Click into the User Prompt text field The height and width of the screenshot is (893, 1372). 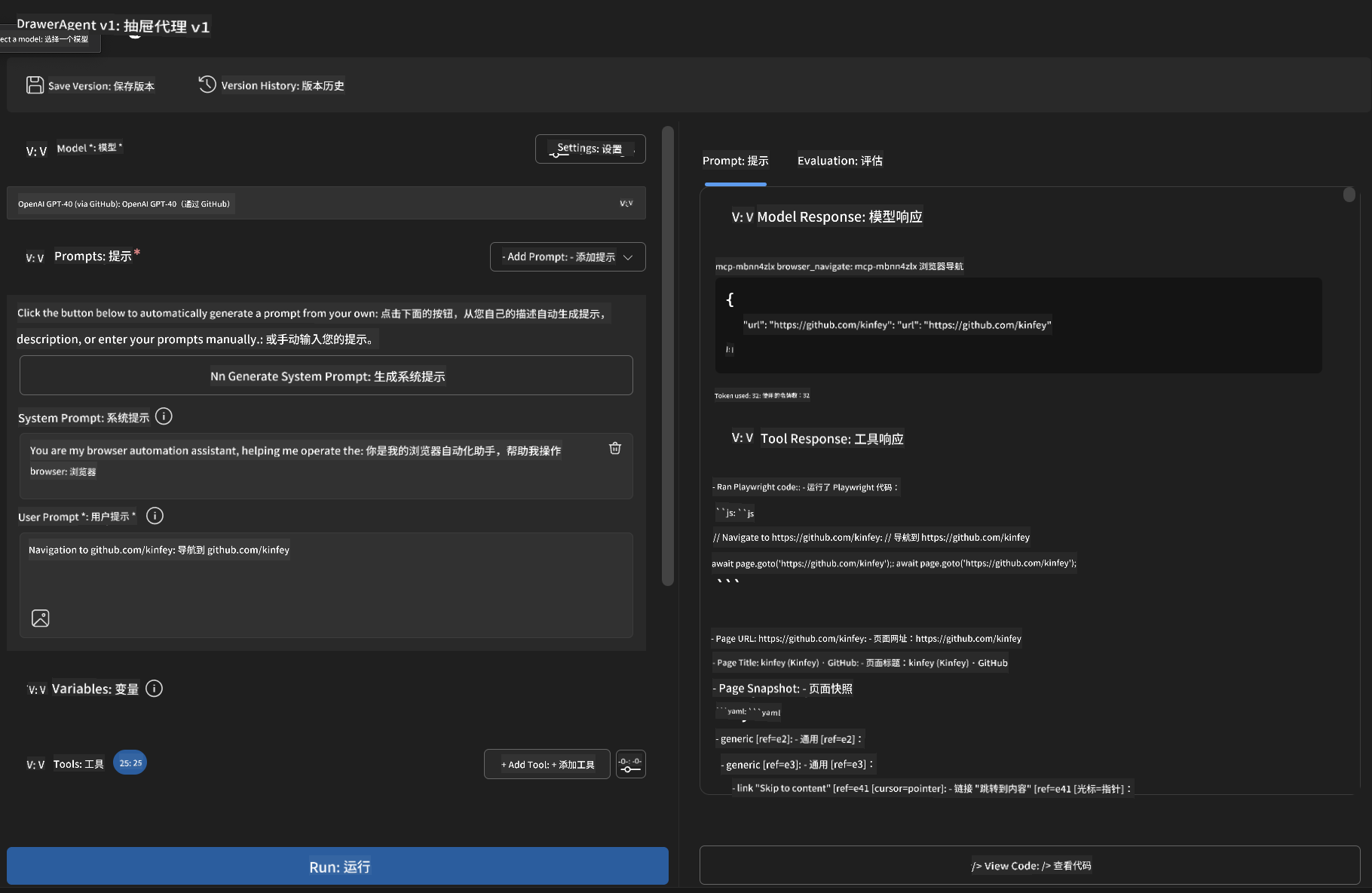(x=326, y=585)
